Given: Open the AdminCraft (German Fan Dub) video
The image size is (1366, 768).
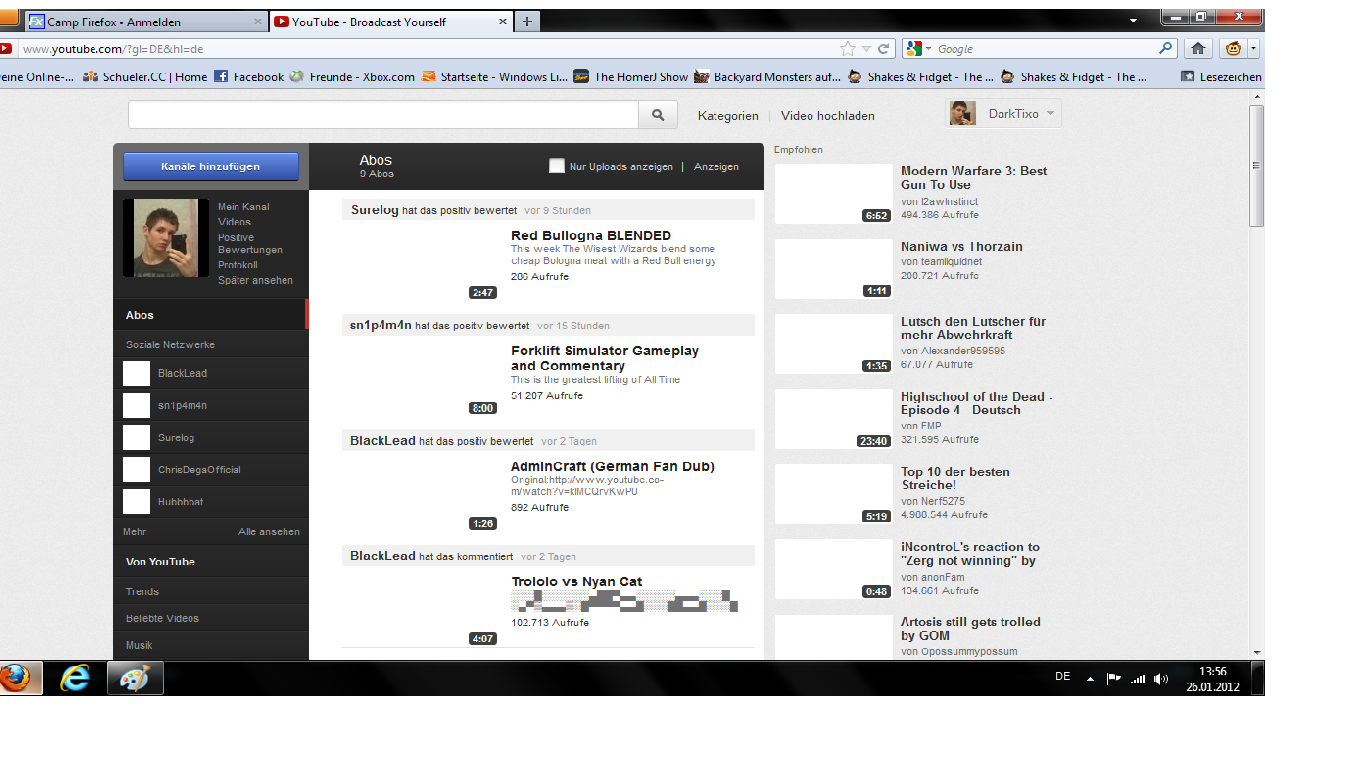Looking at the screenshot, I should pos(613,467).
